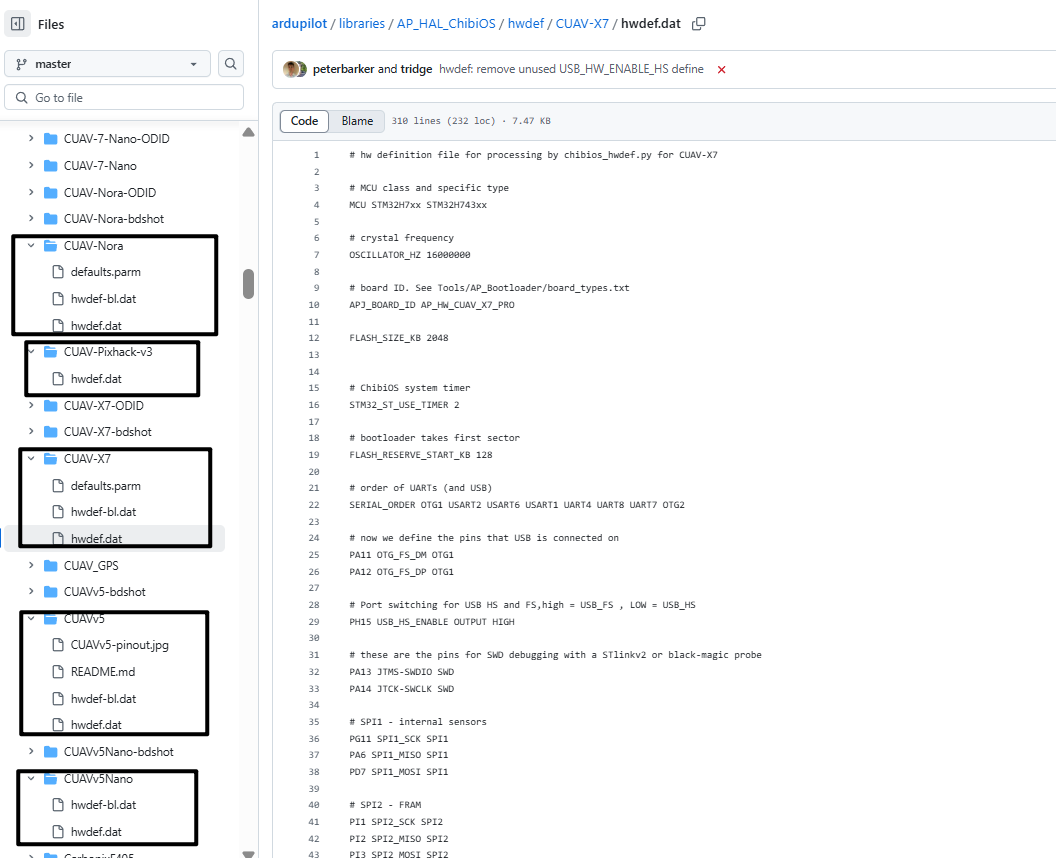Switch to the Blame view tab
Image resolution: width=1056 pixels, height=858 pixels.
point(357,121)
